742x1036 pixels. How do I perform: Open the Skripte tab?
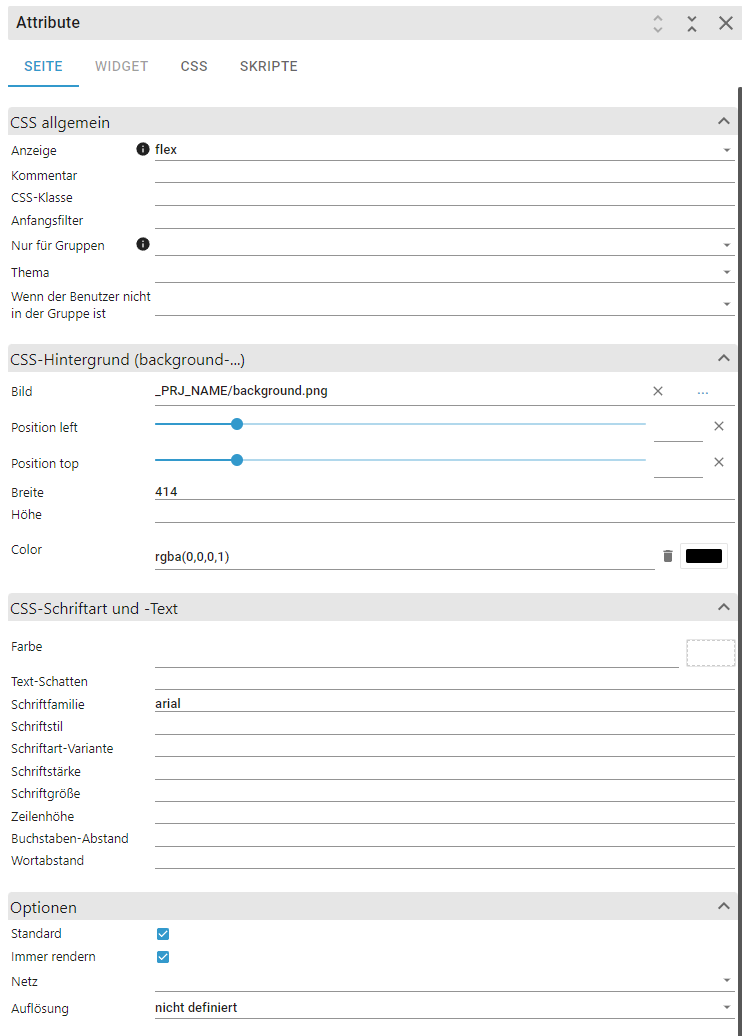268,67
